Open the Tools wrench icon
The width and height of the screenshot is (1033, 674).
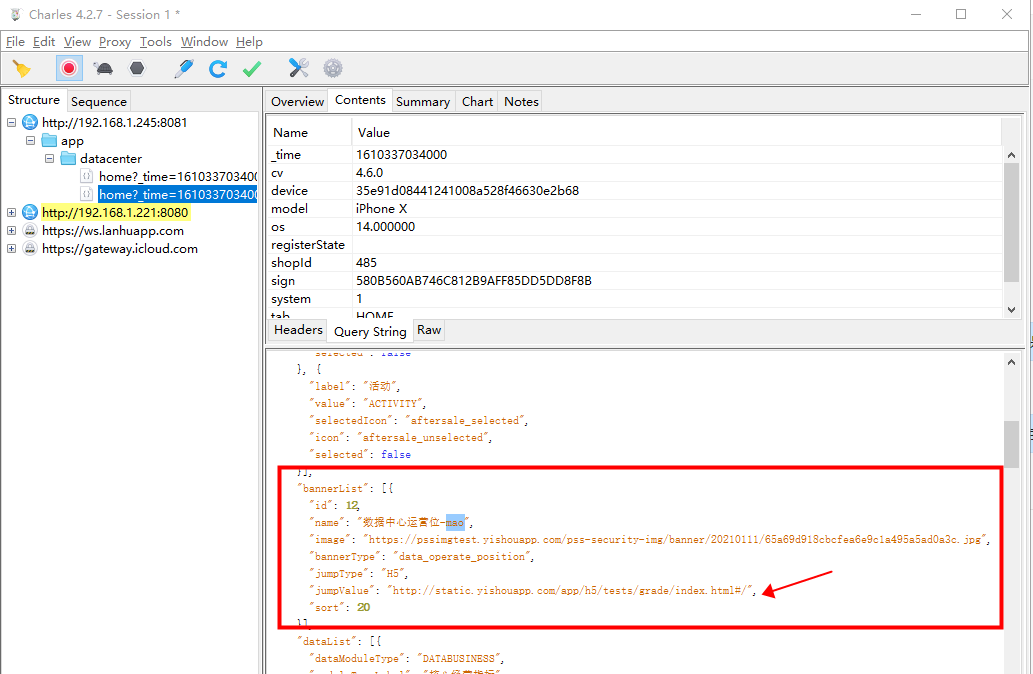coord(298,68)
